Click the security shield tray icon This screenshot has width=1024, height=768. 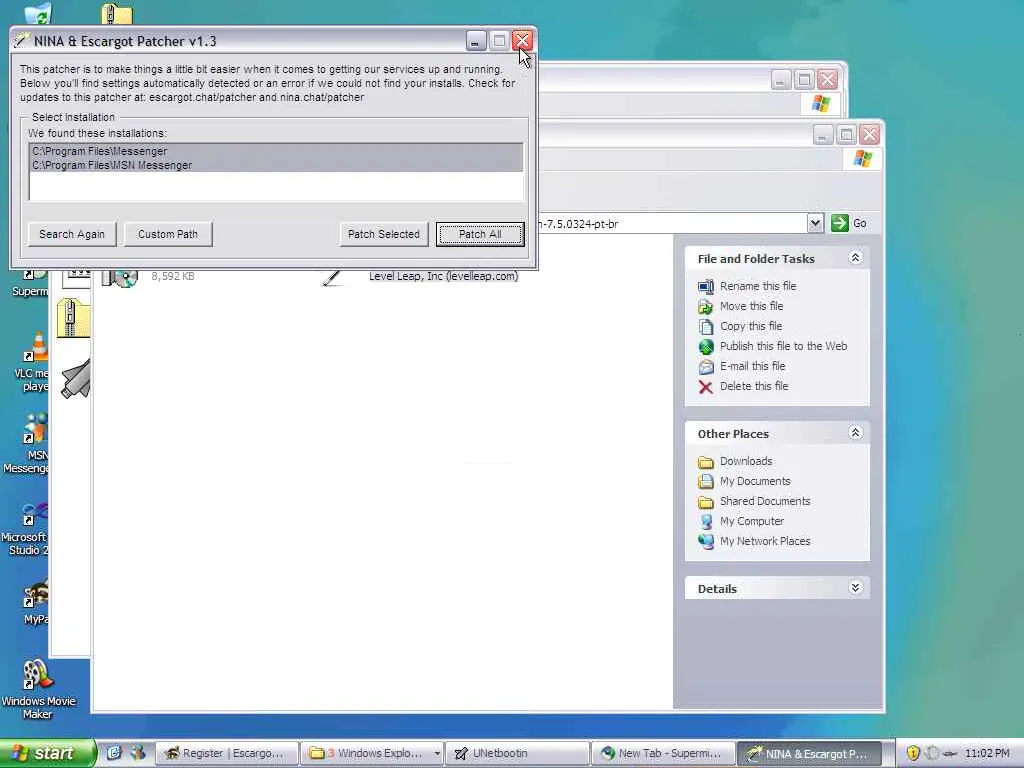[913, 753]
